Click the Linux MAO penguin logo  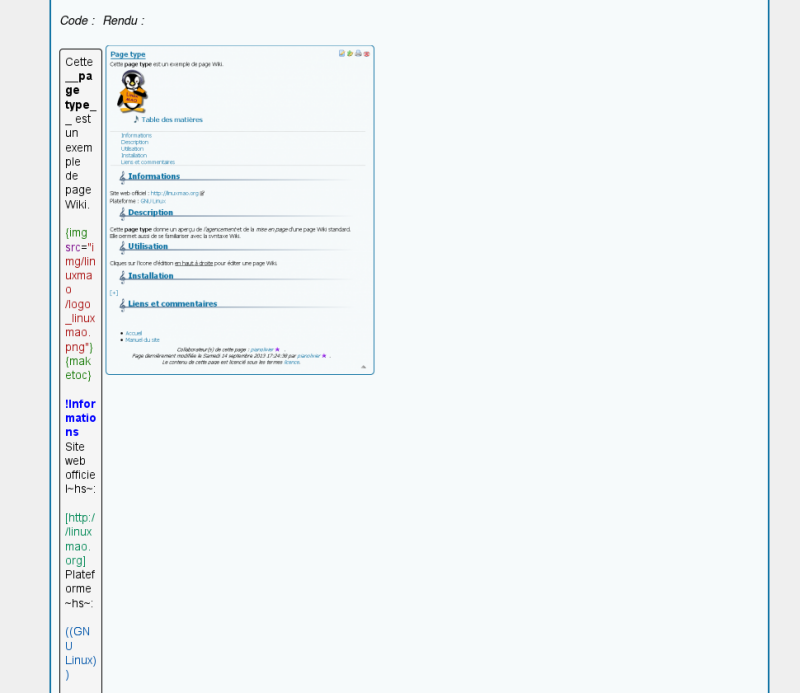(x=132, y=92)
